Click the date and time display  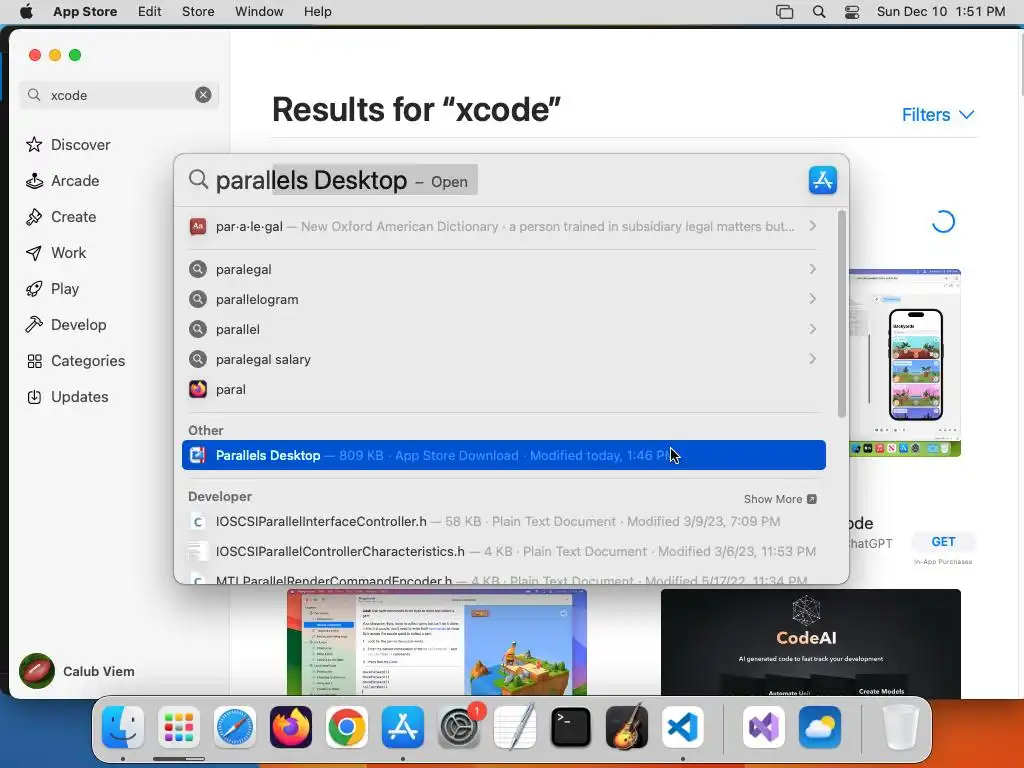940,12
